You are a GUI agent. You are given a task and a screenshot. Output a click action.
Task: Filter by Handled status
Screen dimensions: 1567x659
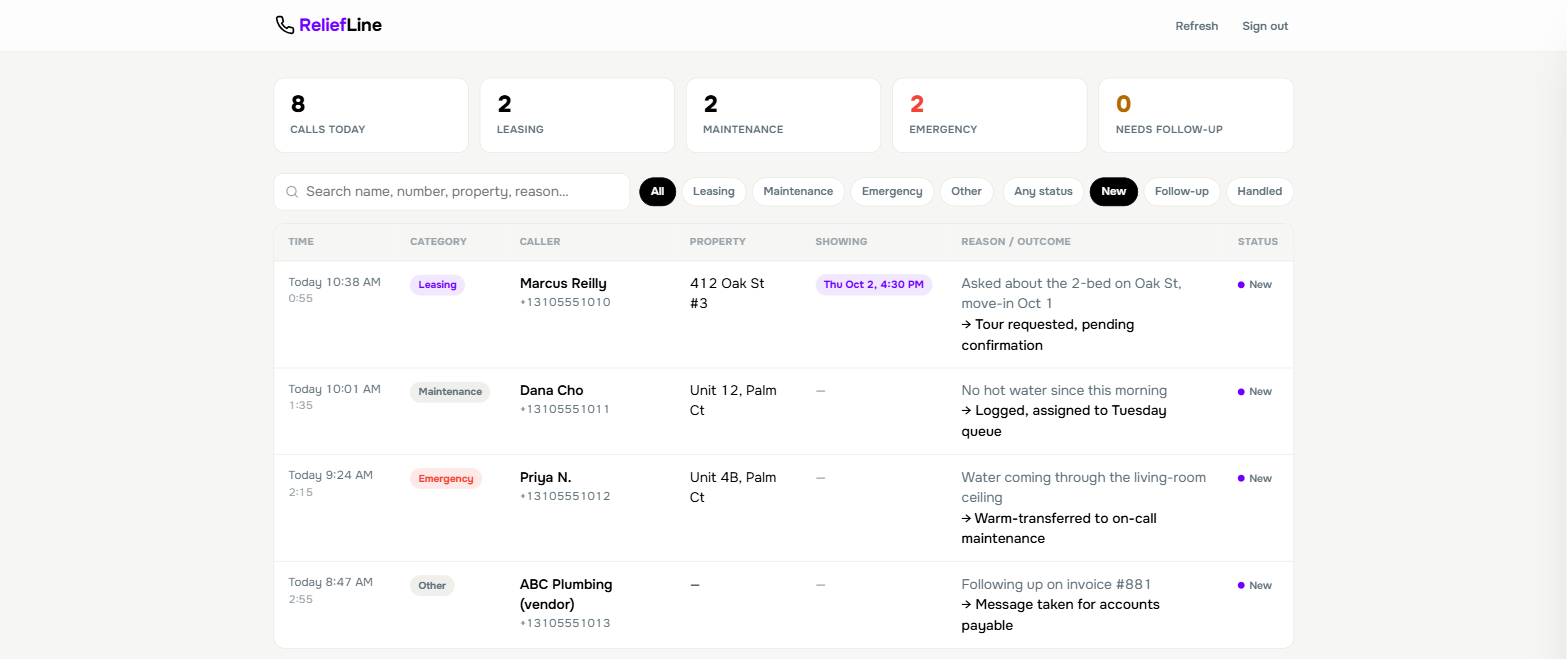click(x=1259, y=191)
